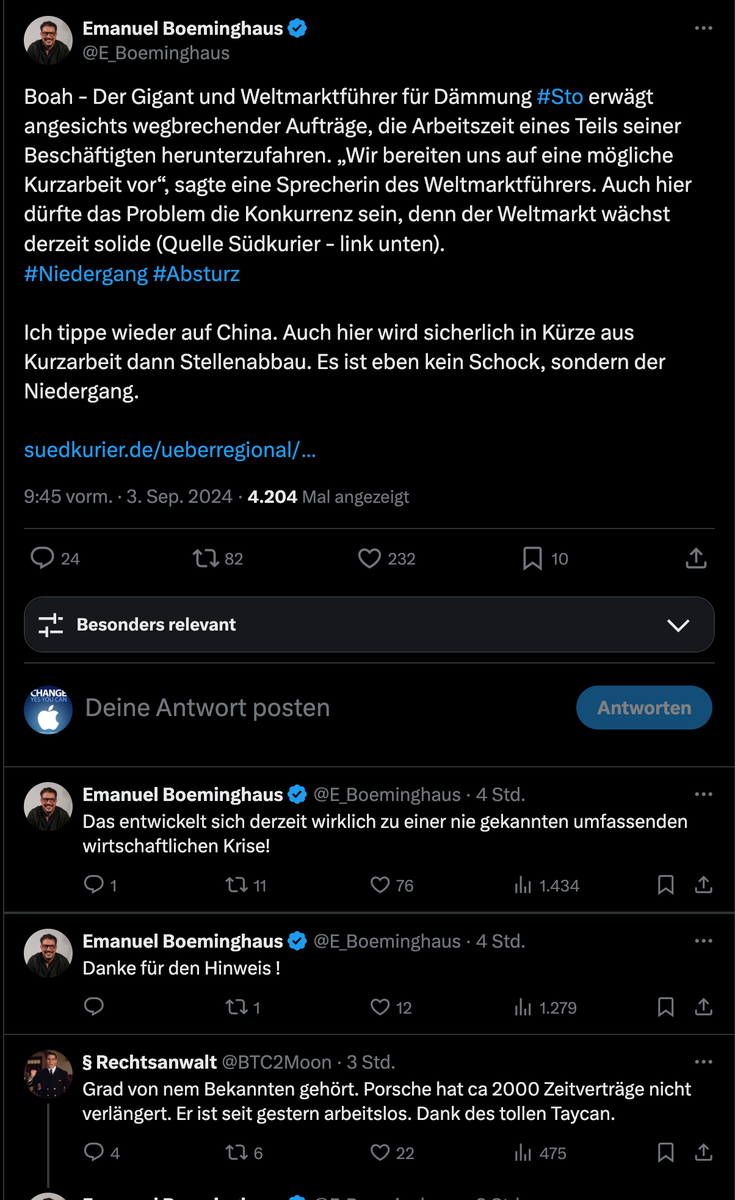Expand the 'Besonders relevant' sort dropdown
The height and width of the screenshot is (1200, 735).
[x=678, y=625]
